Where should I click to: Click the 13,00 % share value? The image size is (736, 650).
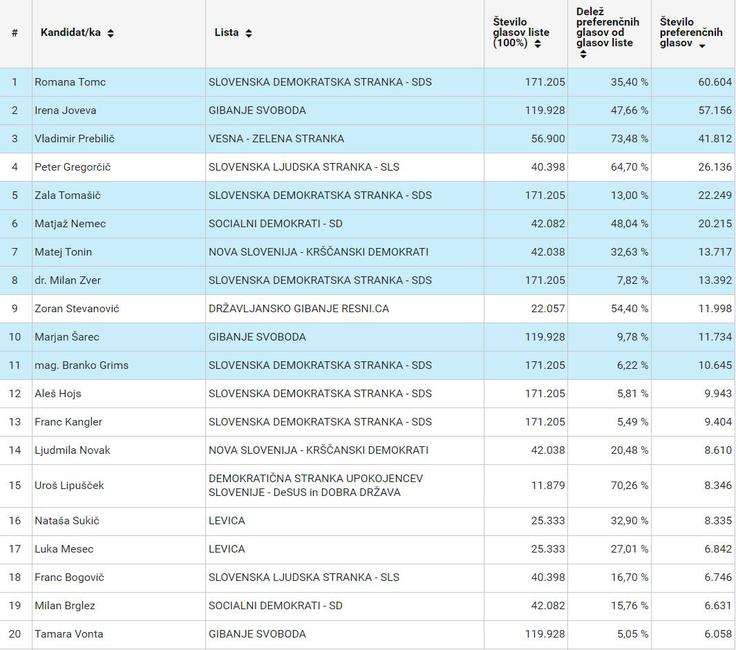629,195
